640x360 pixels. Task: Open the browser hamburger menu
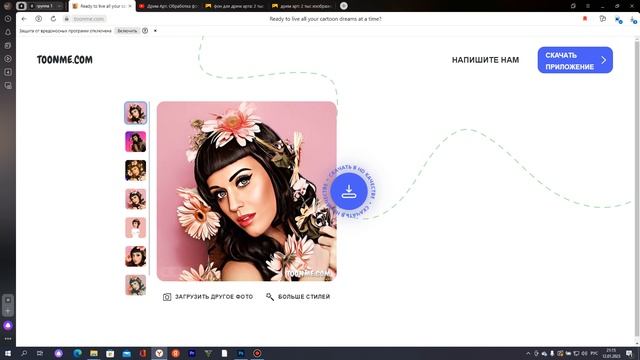coord(588,6)
